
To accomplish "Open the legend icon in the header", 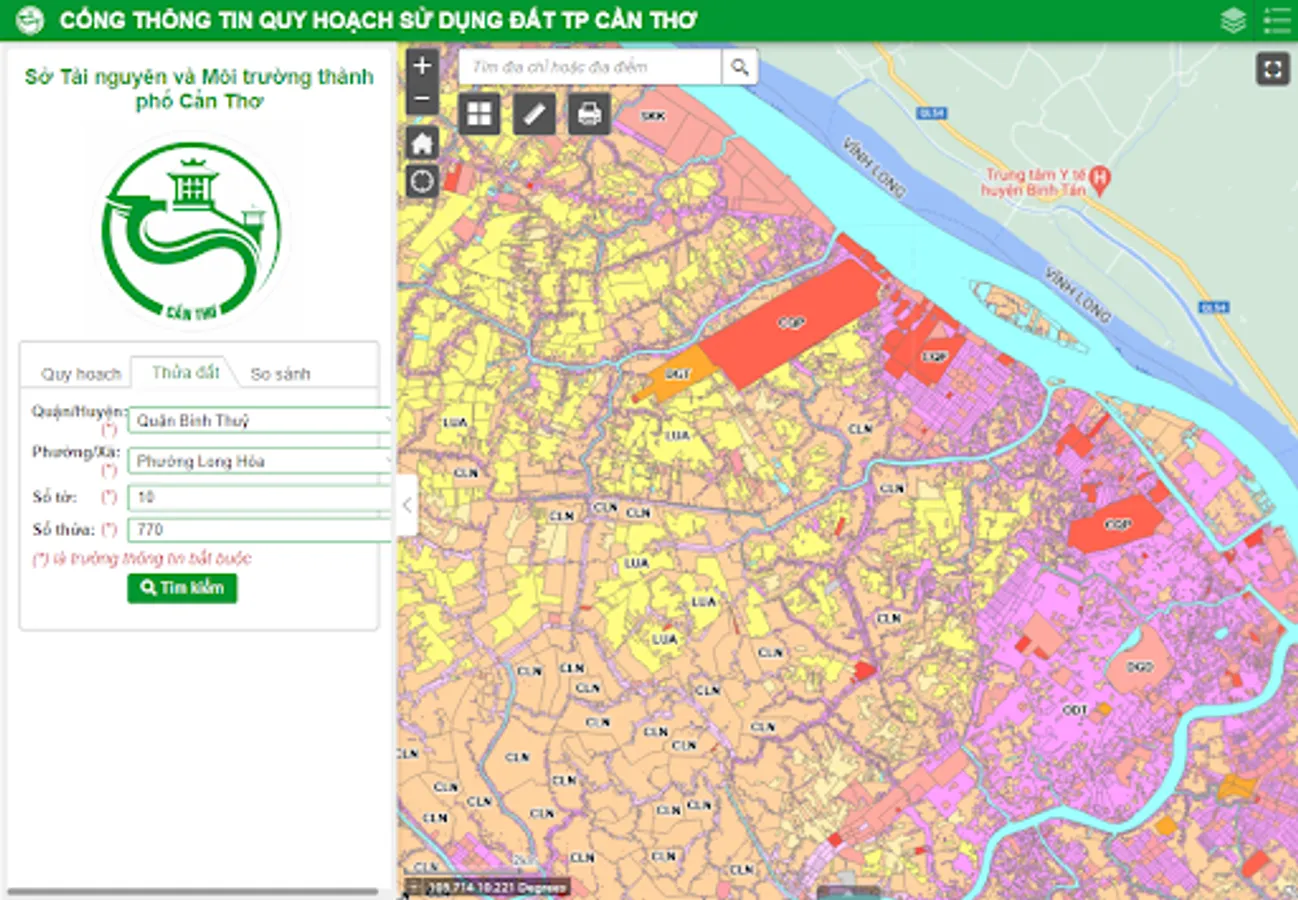I will point(1276,20).
